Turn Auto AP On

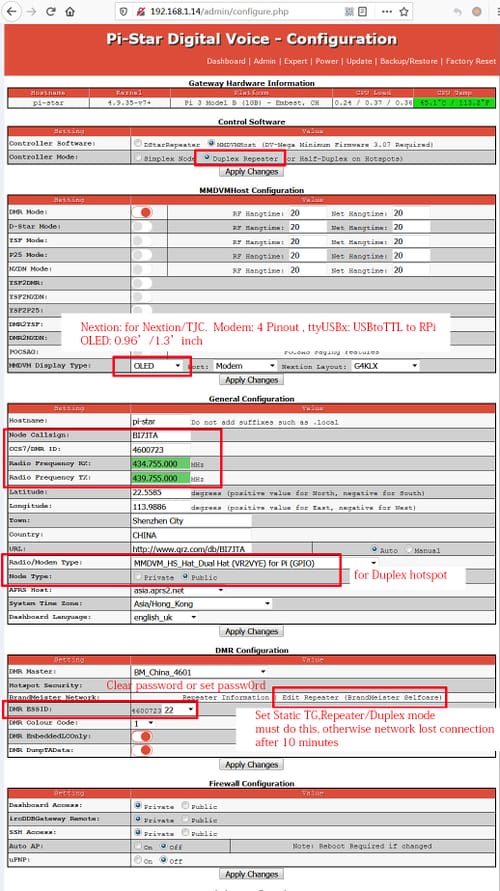click(138, 846)
